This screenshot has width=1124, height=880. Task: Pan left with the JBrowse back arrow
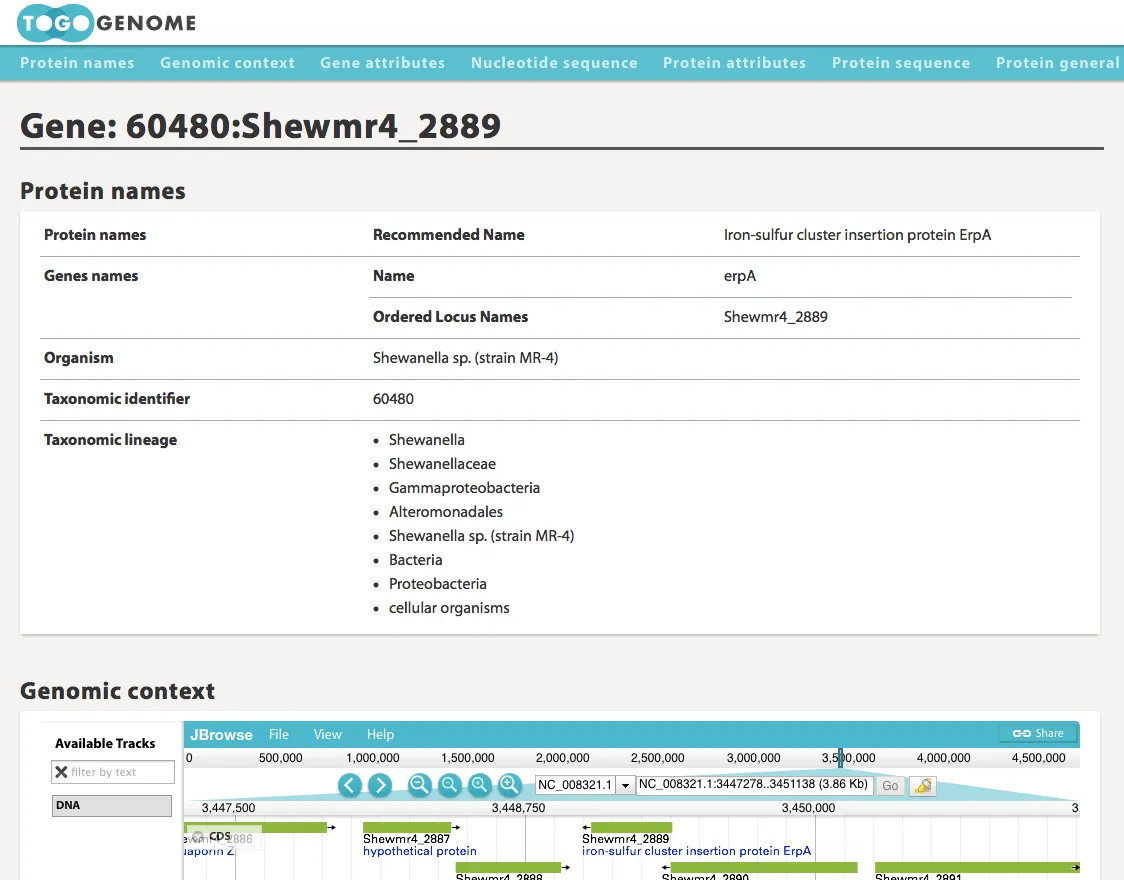click(350, 785)
